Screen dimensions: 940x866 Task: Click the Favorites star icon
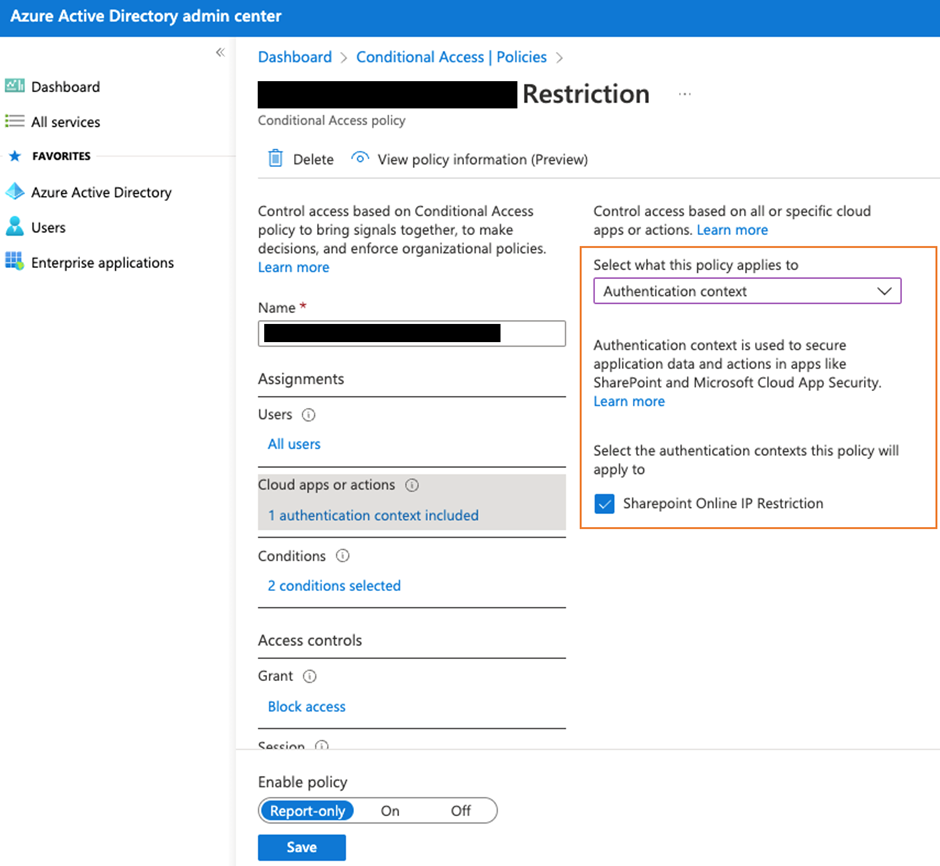[x=15, y=156]
